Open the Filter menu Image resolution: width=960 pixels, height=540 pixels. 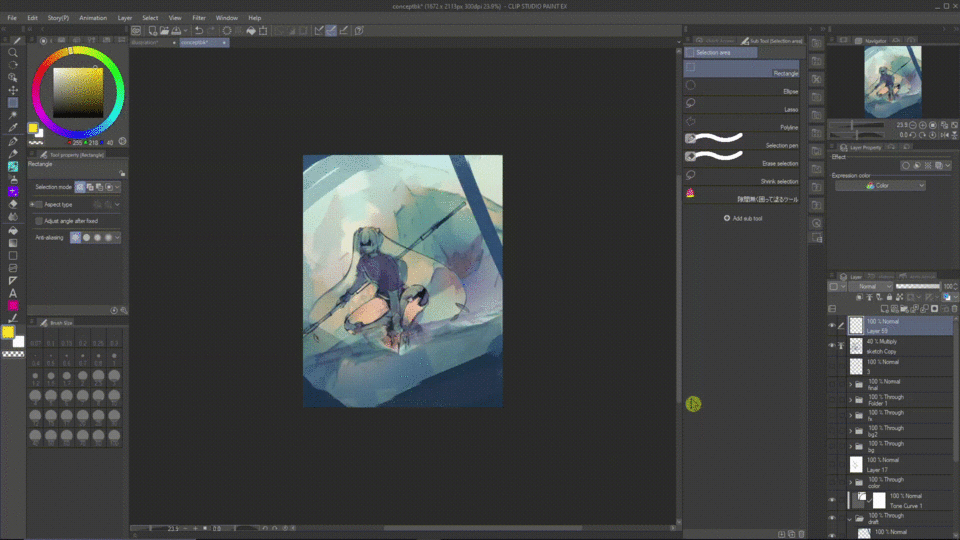[x=199, y=18]
